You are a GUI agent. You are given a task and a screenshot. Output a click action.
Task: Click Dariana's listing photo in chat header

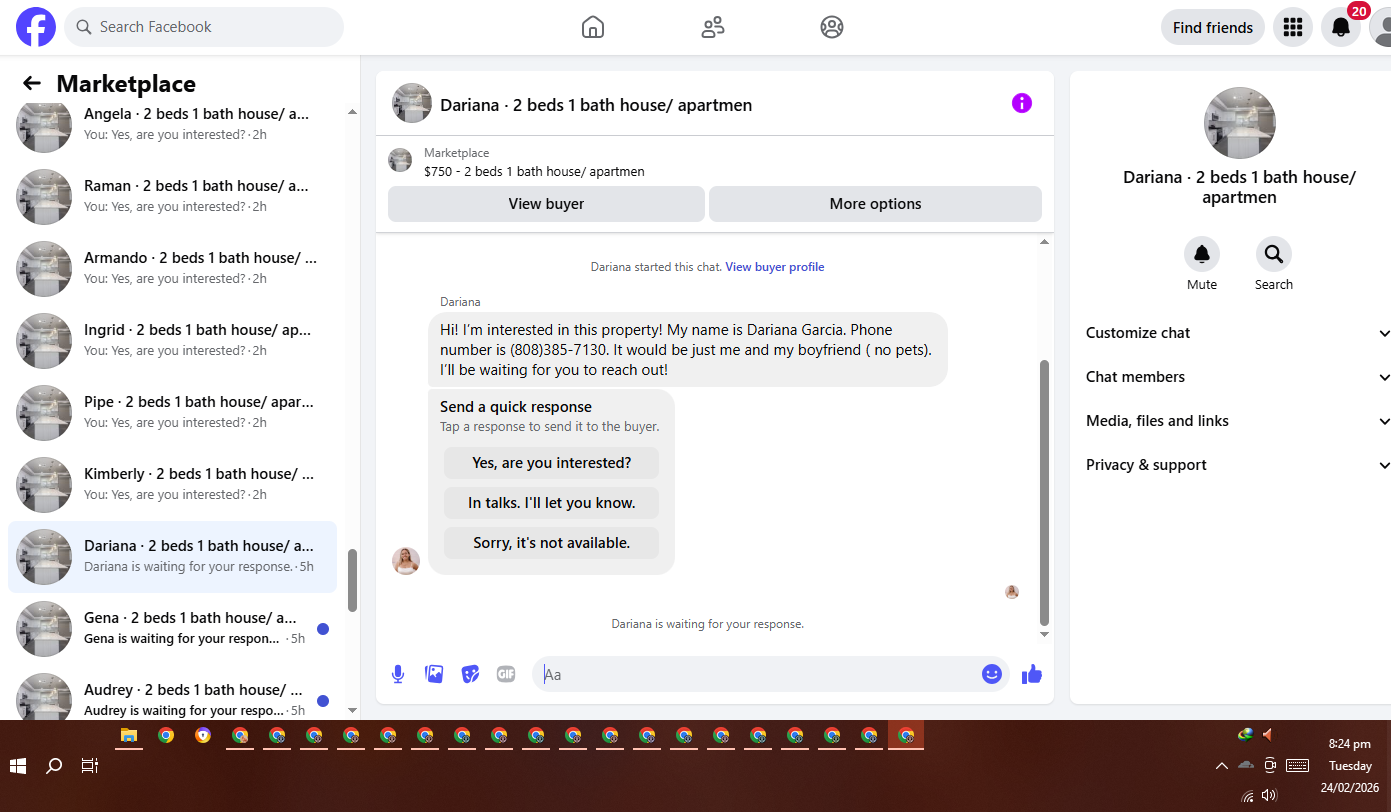(412, 103)
